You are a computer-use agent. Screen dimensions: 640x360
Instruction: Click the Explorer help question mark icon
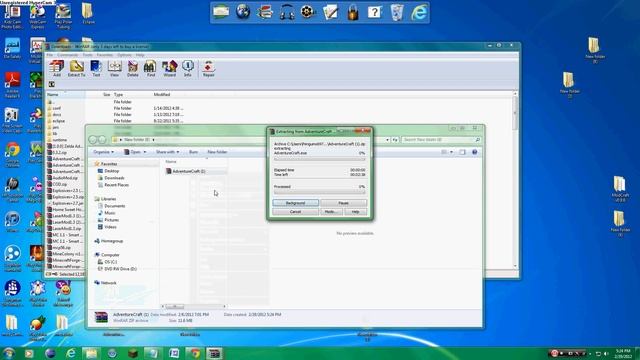(x=475, y=152)
